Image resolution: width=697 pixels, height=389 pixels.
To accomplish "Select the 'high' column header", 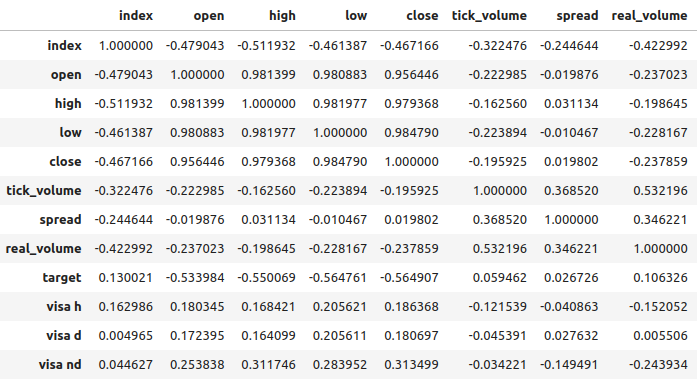I will 282,16.
